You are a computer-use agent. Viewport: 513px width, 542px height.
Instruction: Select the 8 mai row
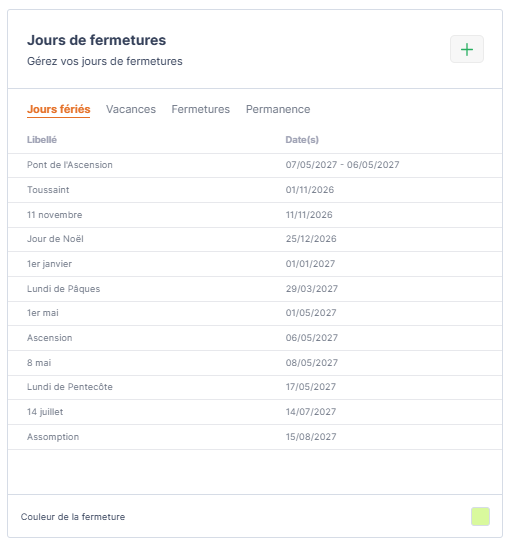(255, 363)
